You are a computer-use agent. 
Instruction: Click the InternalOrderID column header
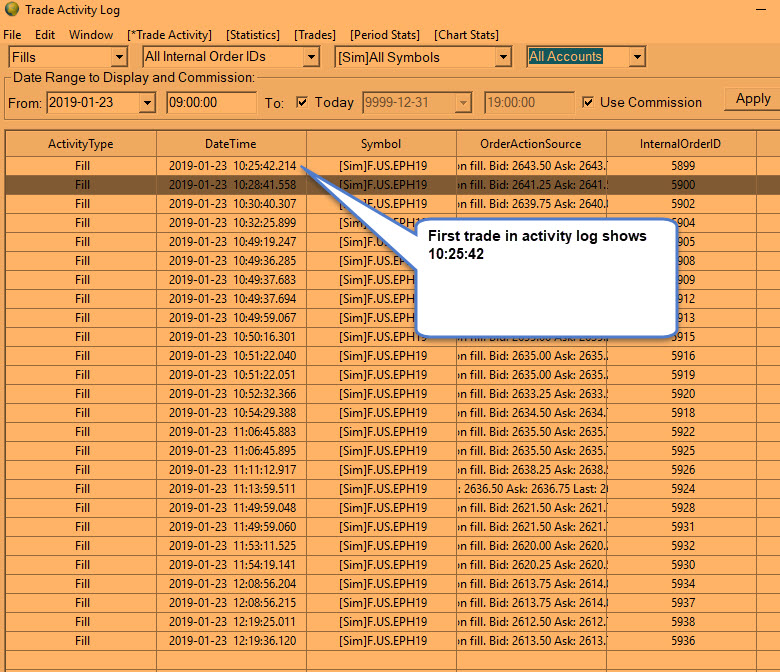click(x=681, y=144)
